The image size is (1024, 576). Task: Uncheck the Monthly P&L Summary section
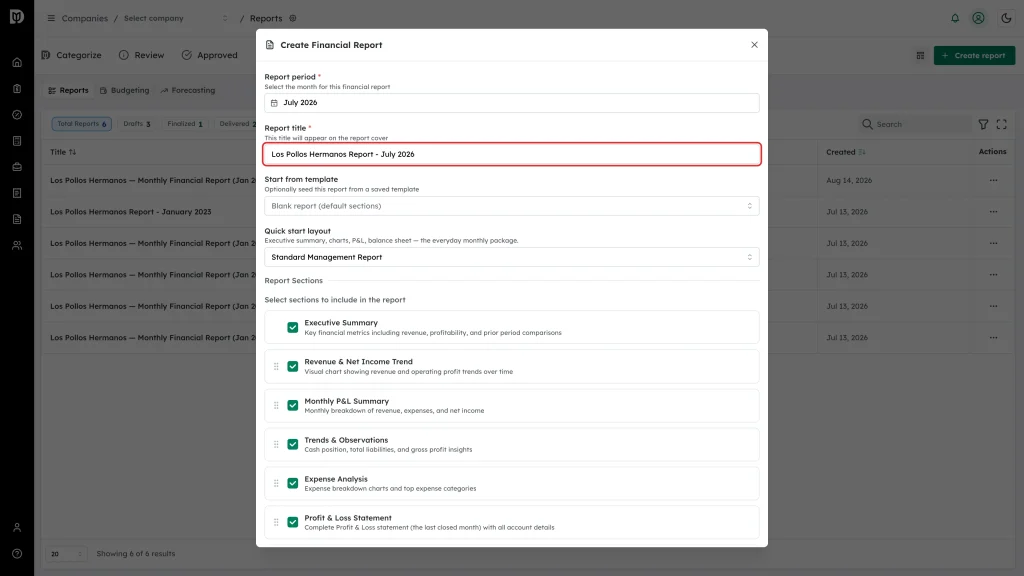293,406
